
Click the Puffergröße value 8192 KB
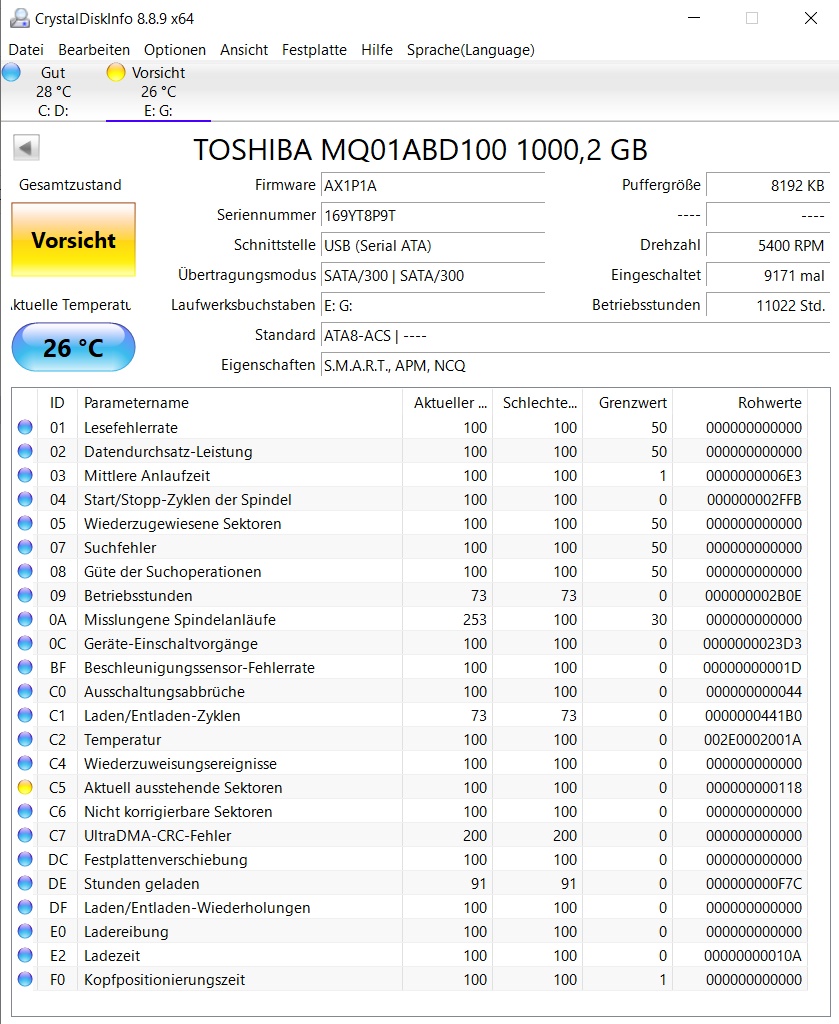[768, 185]
